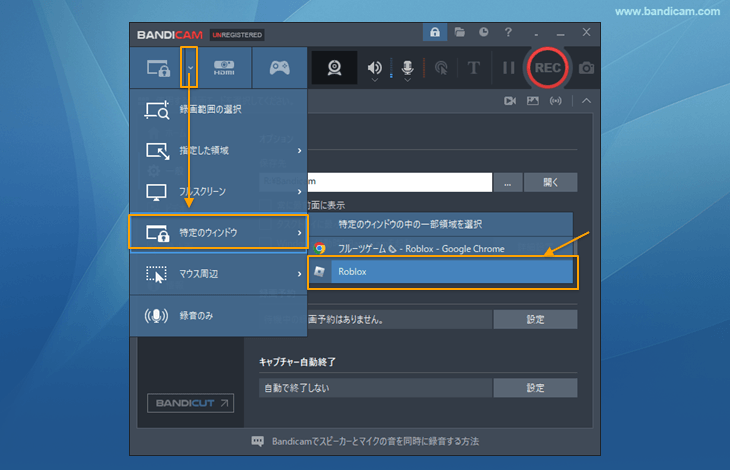The image size is (730, 470).
Task: Open the speaker and mic recording tip link
Action: coord(375,441)
